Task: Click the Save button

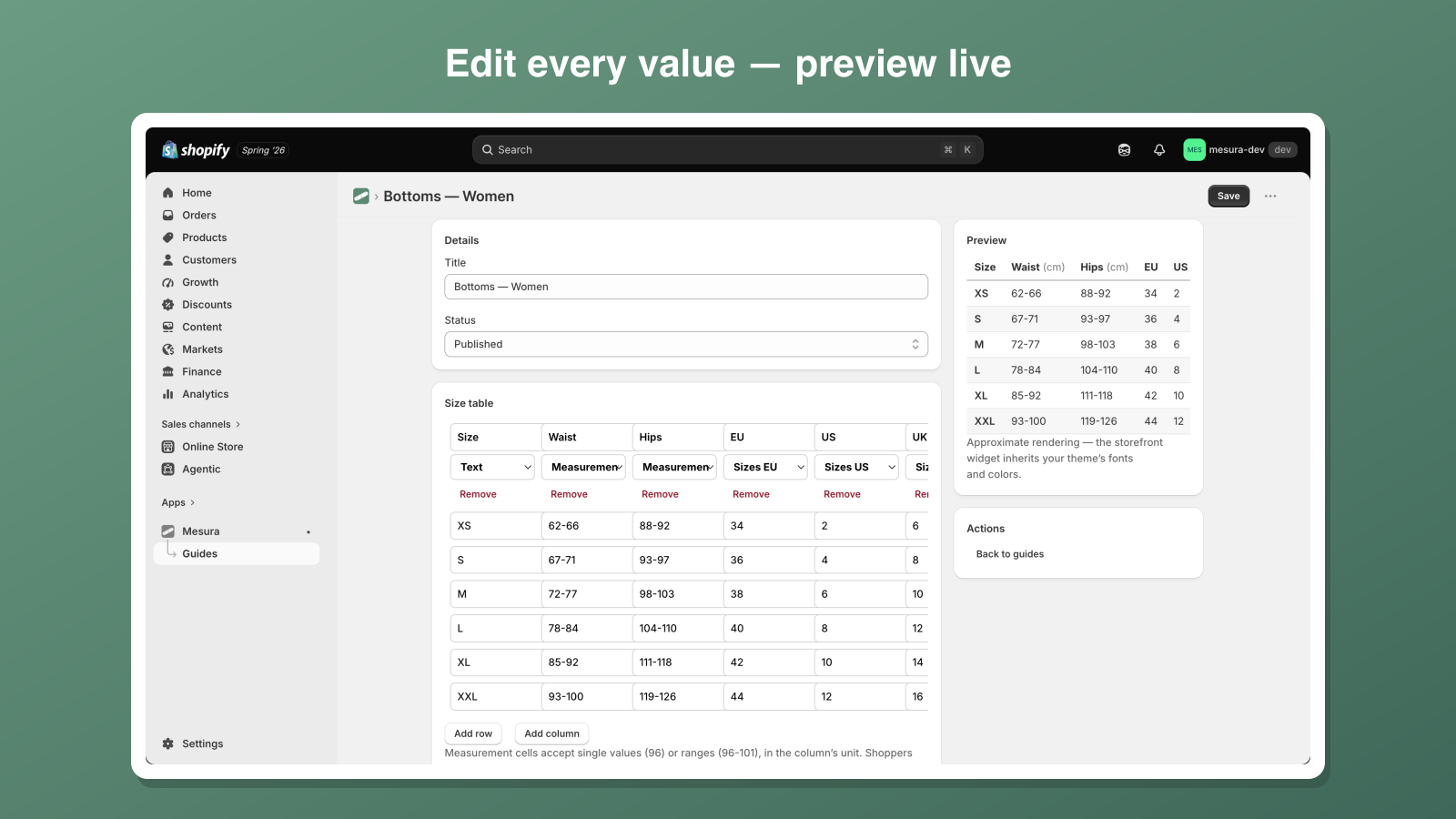Action: click(x=1228, y=197)
